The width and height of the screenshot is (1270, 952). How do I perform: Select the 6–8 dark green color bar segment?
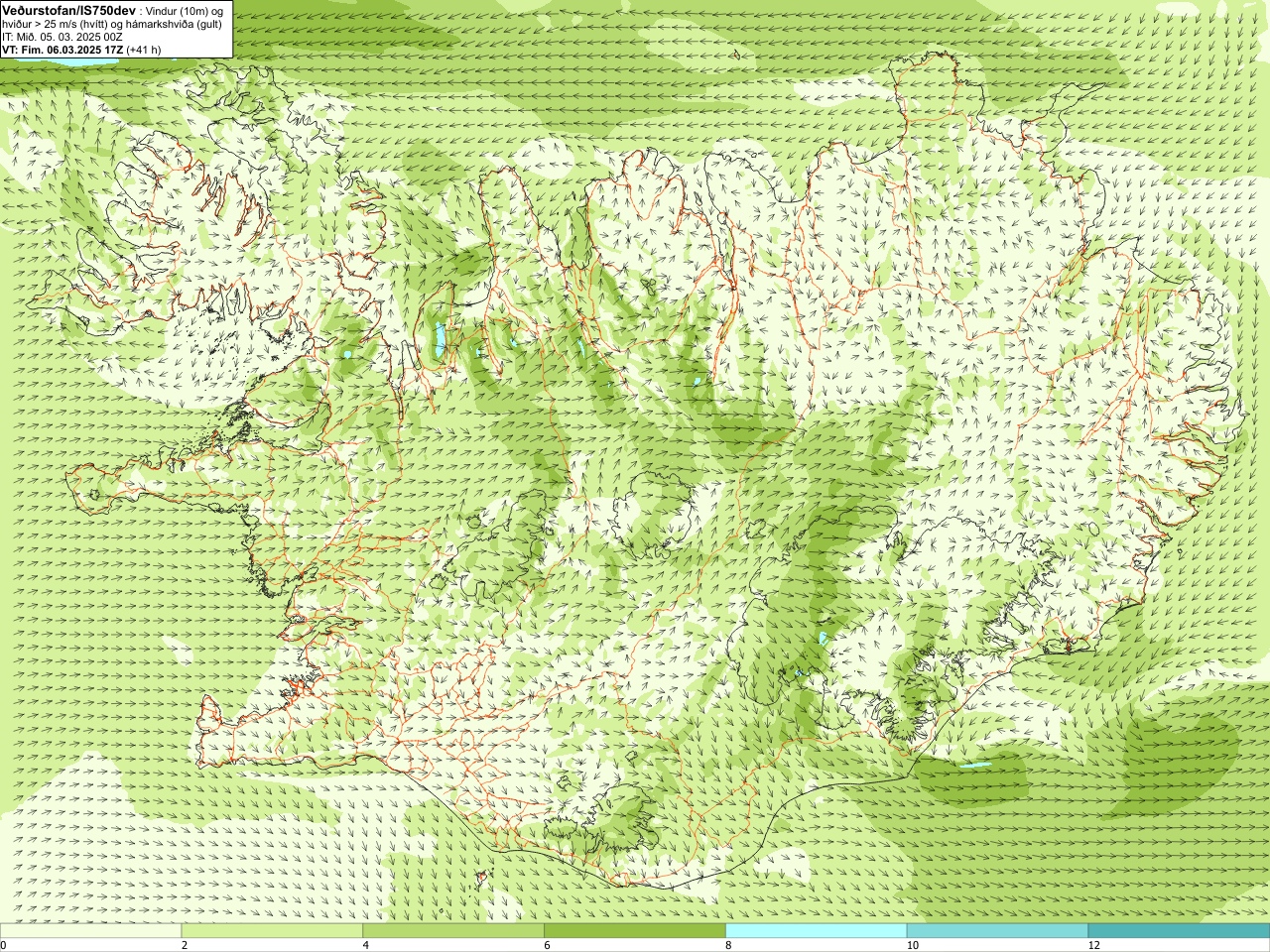(635, 931)
